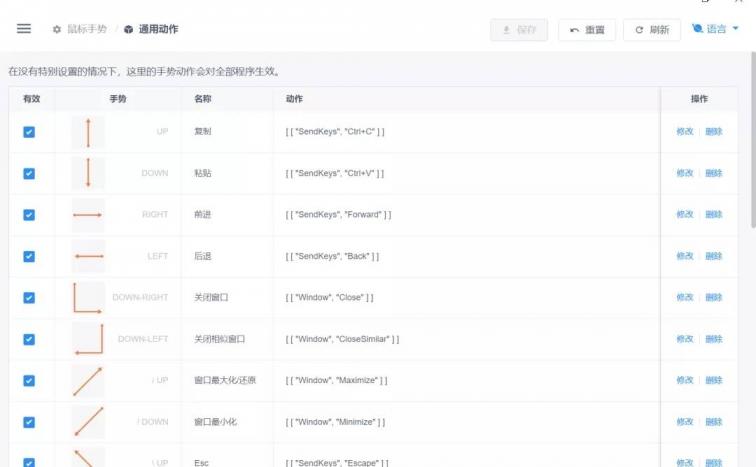Uncheck the 窗口最小化 row checkbox
Viewport: 756px width, 467px height.
tap(29, 422)
